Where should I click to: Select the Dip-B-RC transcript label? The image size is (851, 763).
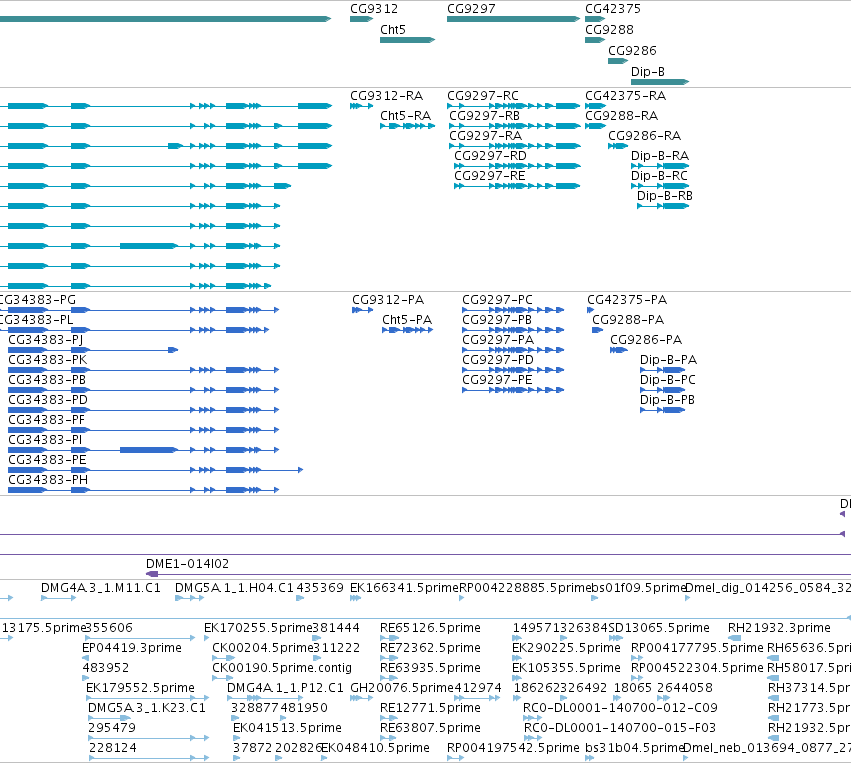(x=659, y=176)
